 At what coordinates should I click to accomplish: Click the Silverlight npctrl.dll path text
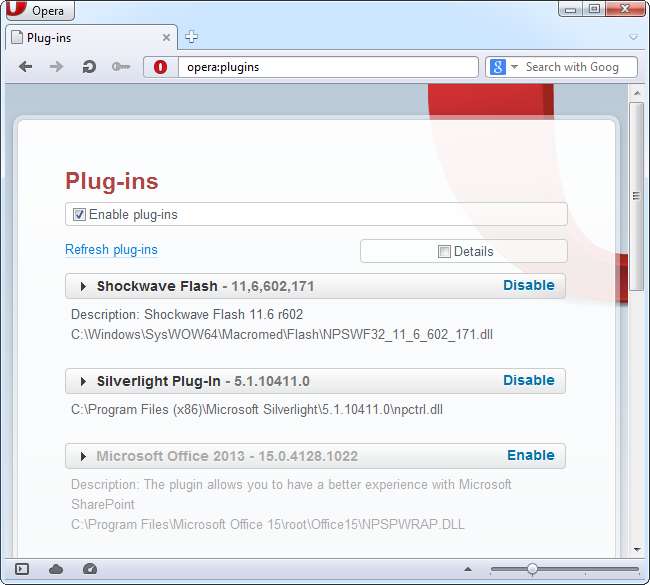tap(257, 410)
